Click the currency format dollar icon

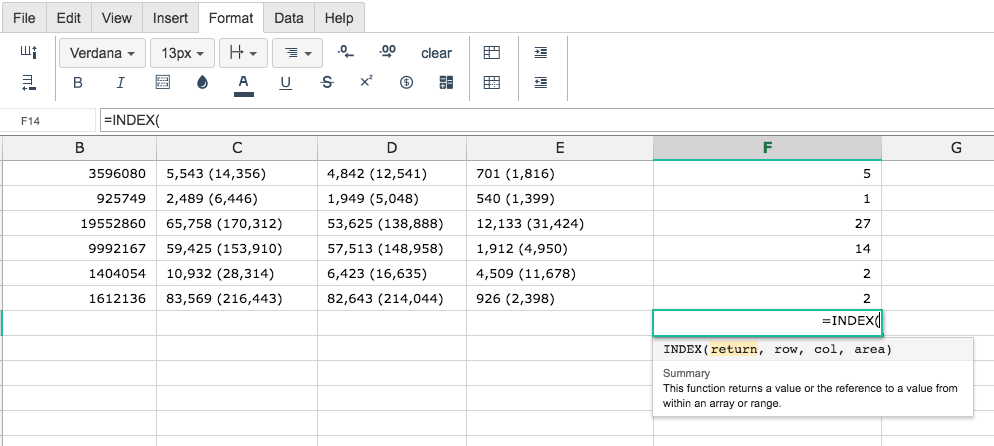(406, 83)
